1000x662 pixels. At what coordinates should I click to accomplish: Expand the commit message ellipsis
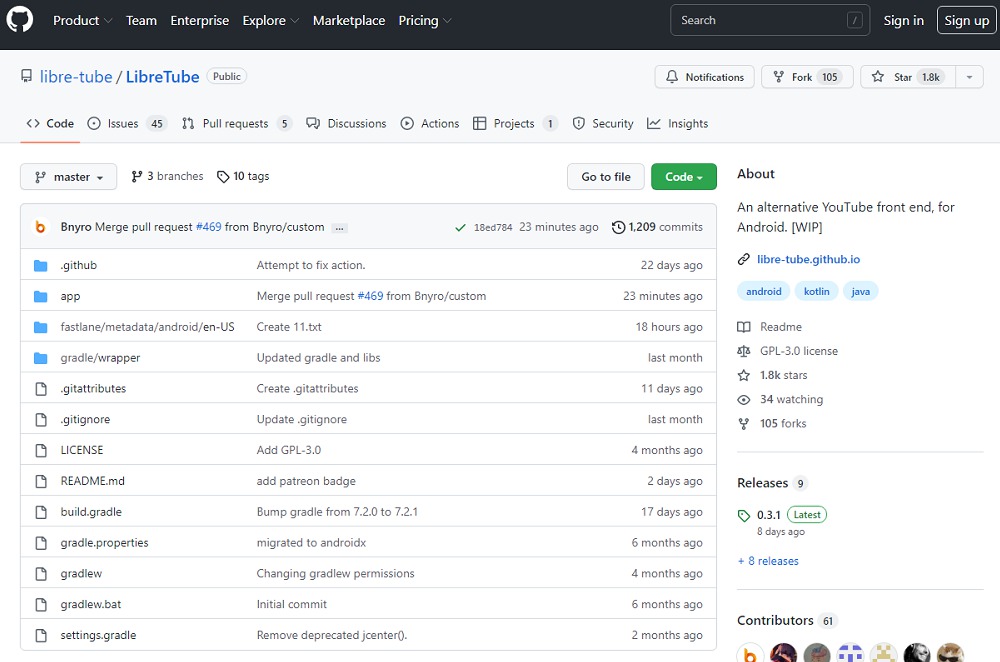(340, 228)
